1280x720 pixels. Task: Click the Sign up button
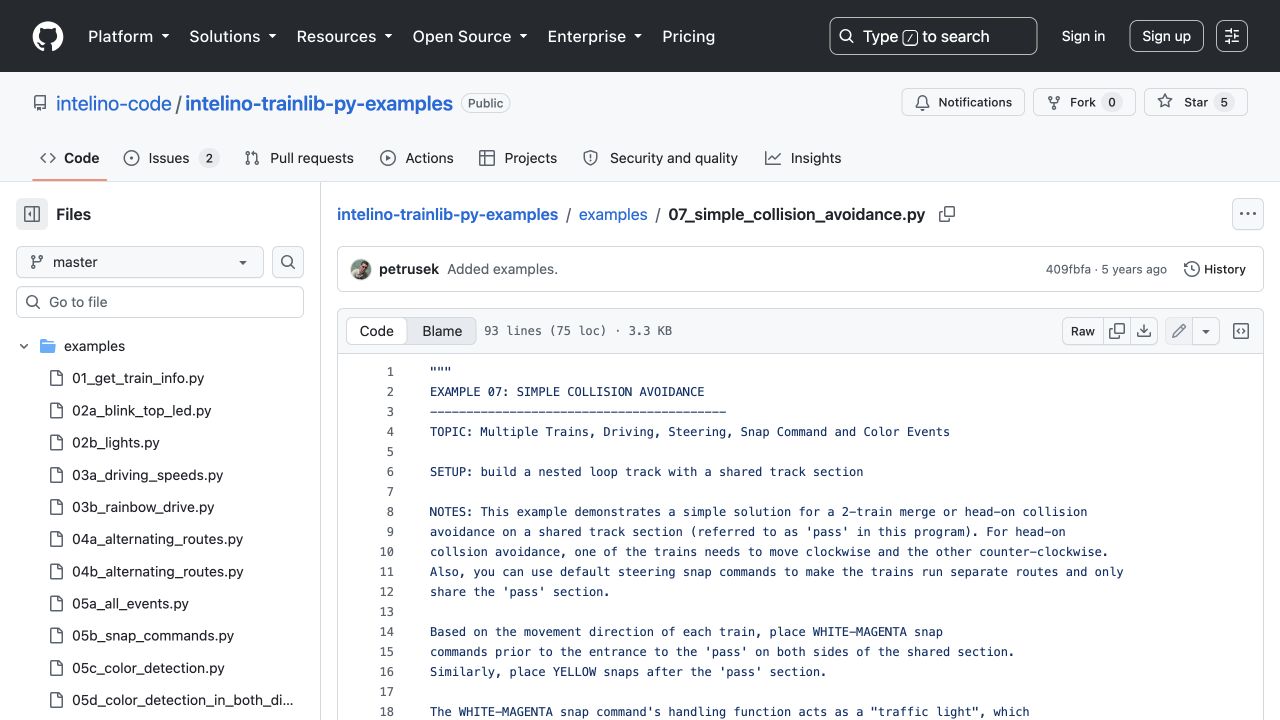(1166, 36)
